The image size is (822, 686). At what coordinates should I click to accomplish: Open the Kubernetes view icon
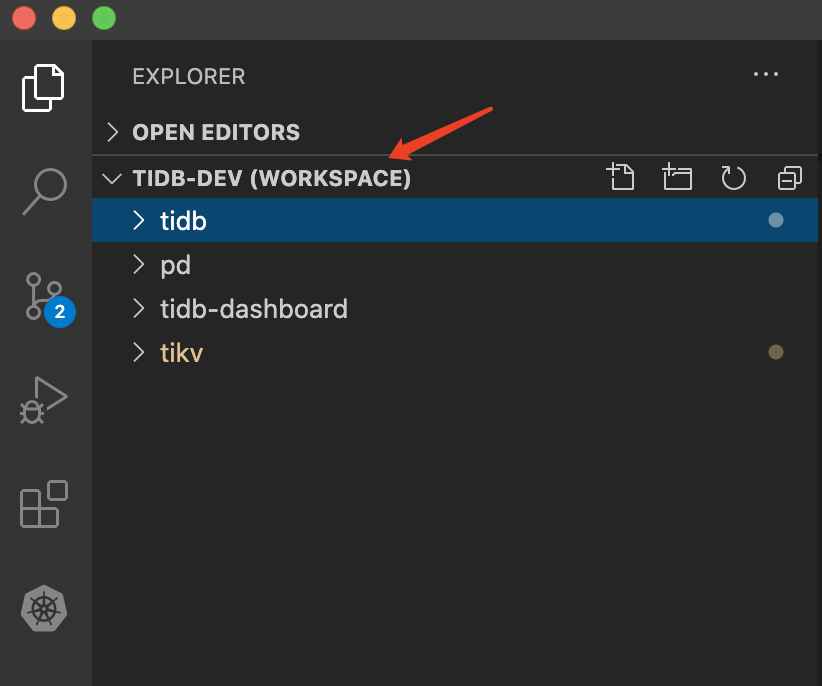(x=44, y=608)
